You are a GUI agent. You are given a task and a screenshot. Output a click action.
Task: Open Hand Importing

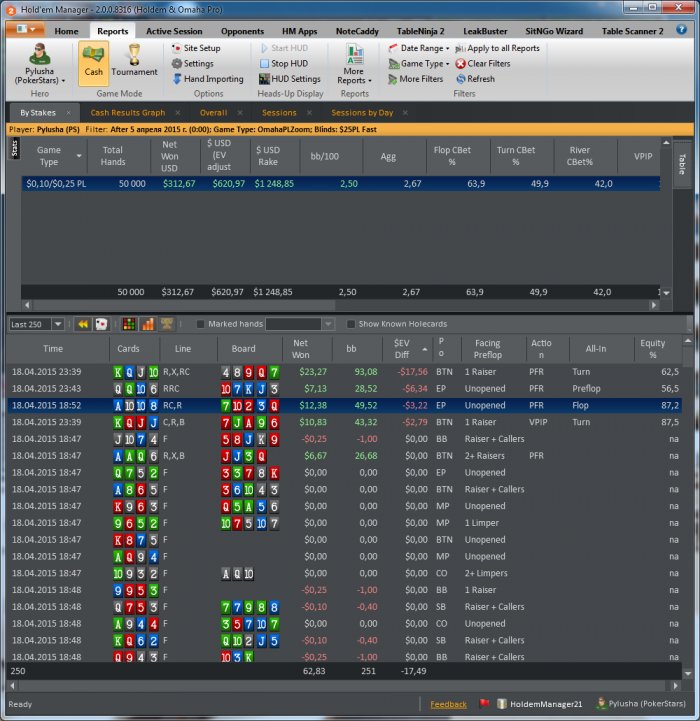pos(208,79)
